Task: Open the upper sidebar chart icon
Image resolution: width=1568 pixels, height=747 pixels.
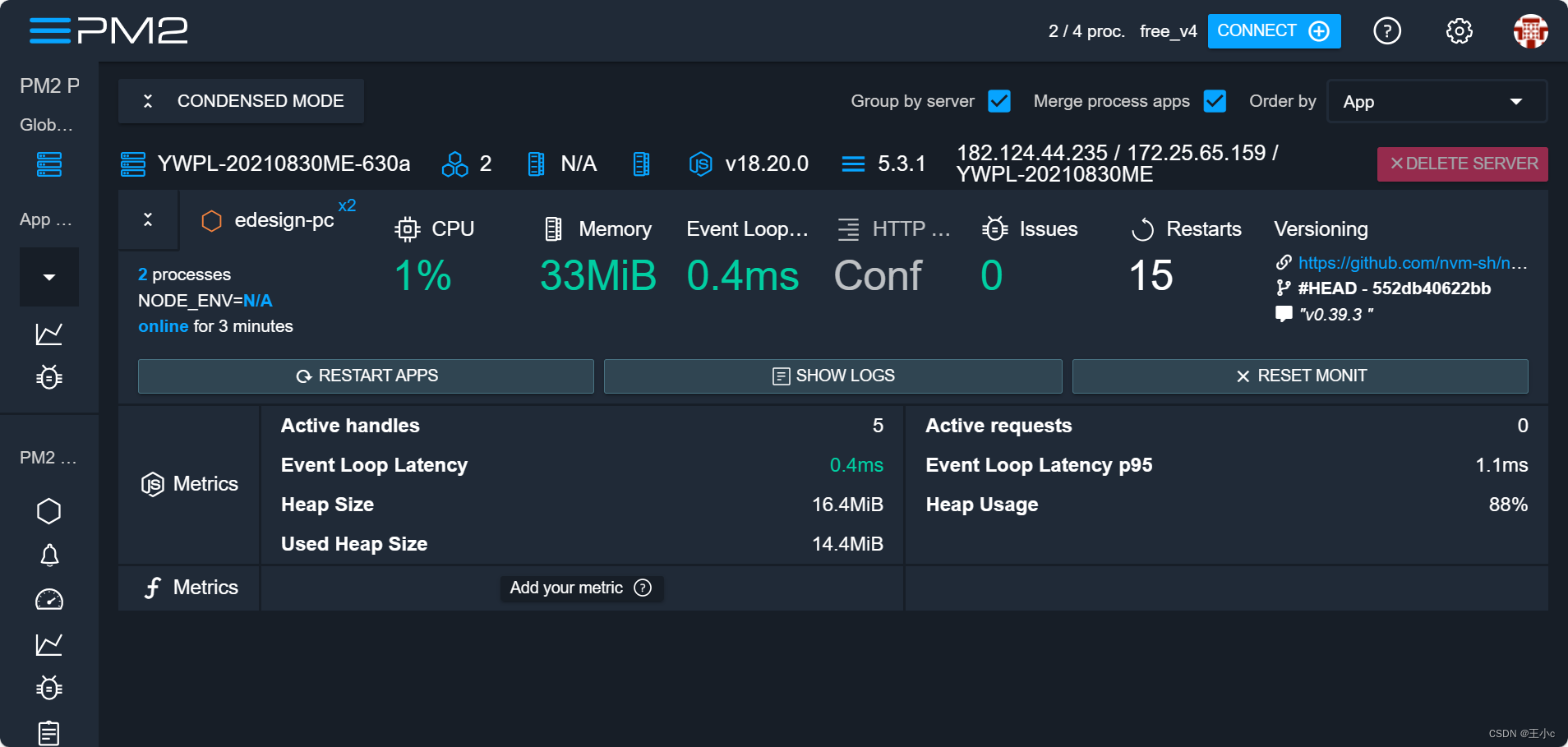Action: (49, 334)
